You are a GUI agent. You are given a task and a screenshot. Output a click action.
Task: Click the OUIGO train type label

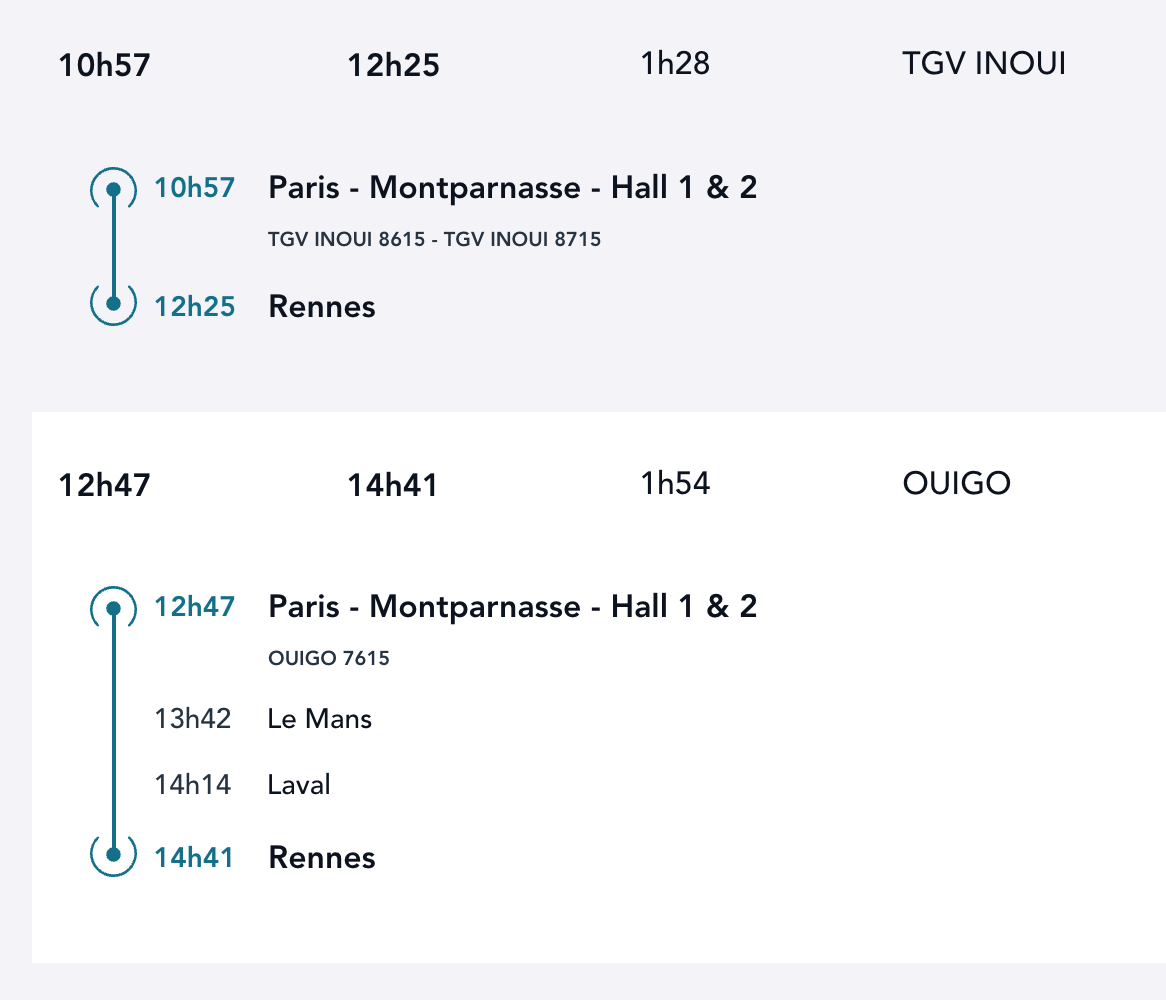956,484
